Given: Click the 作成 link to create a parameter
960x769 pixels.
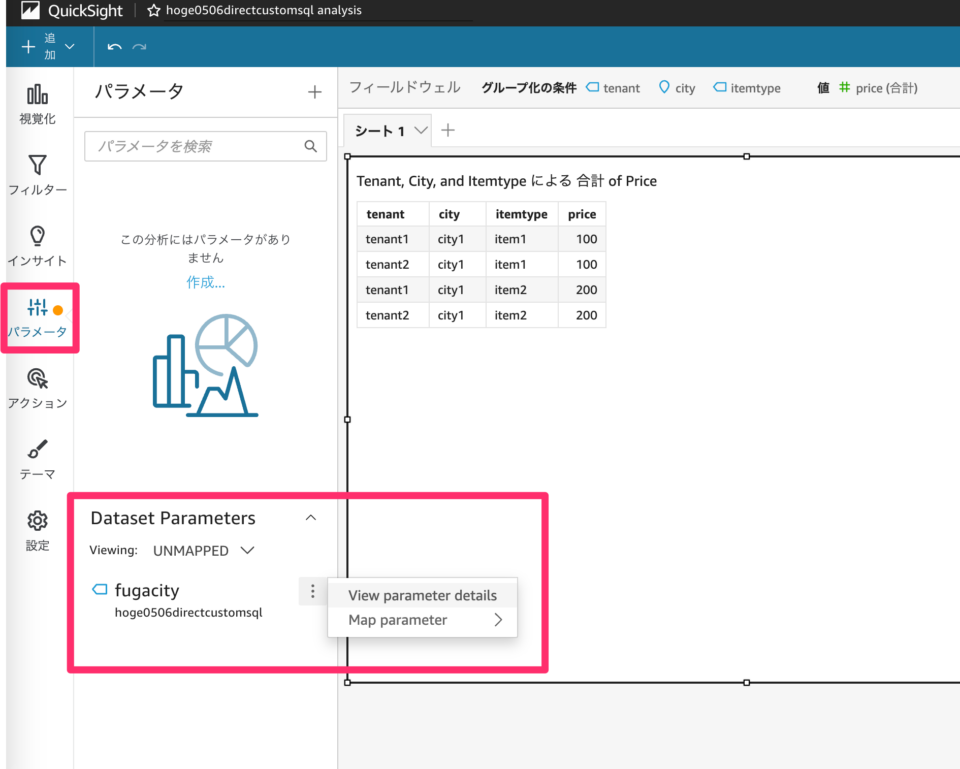Looking at the screenshot, I should coord(205,282).
